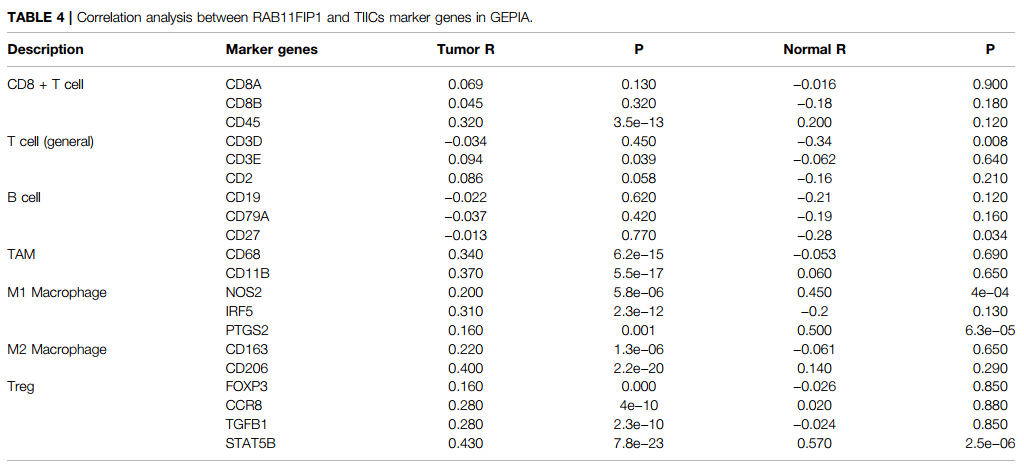Image resolution: width=1024 pixels, height=469 pixels.
Task: Click the M2 Macrophage row label
Action: point(57,349)
